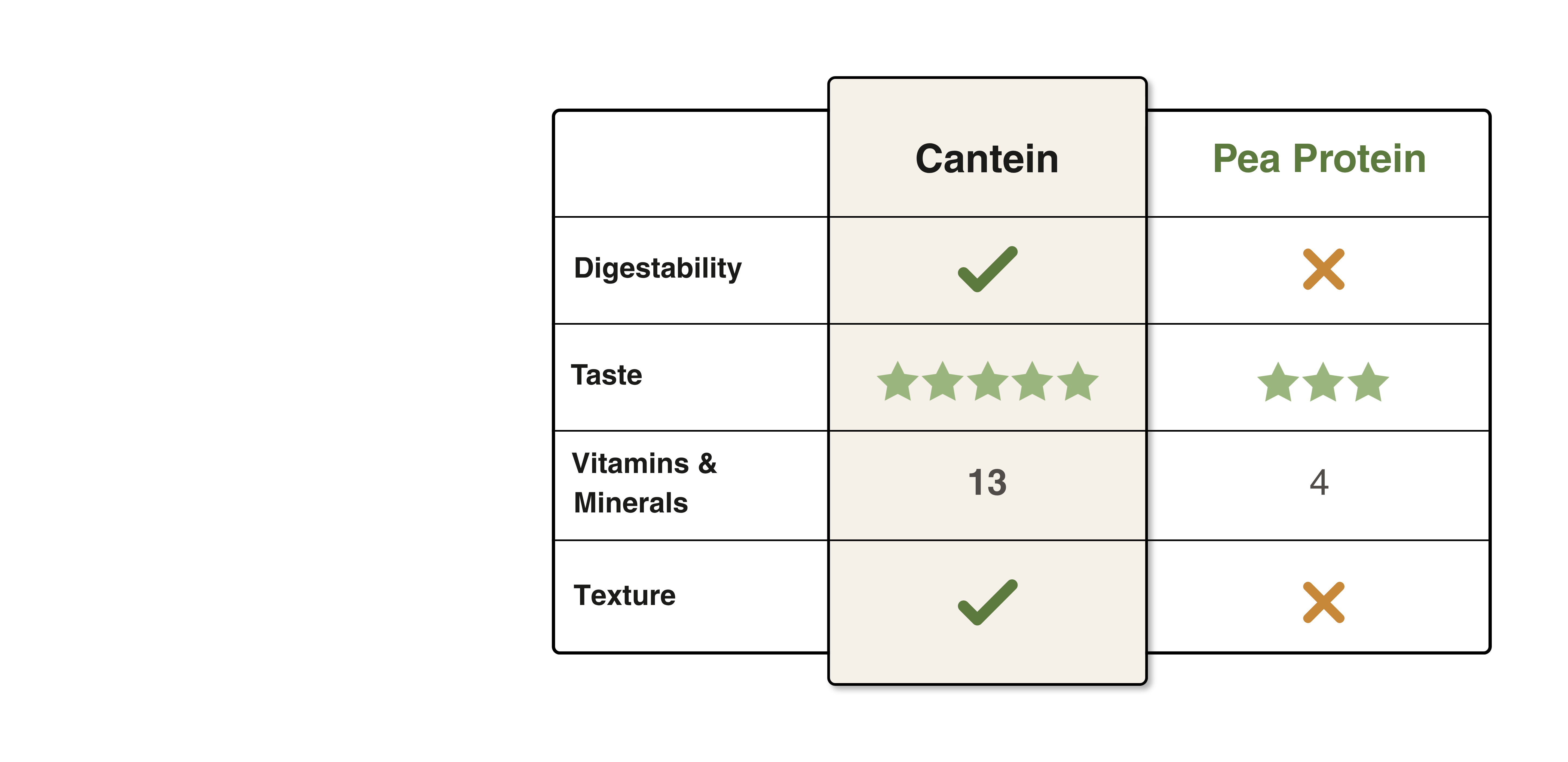Select the first star of Cantein's Taste rating
This screenshot has height=762, width=1568.
[897, 382]
